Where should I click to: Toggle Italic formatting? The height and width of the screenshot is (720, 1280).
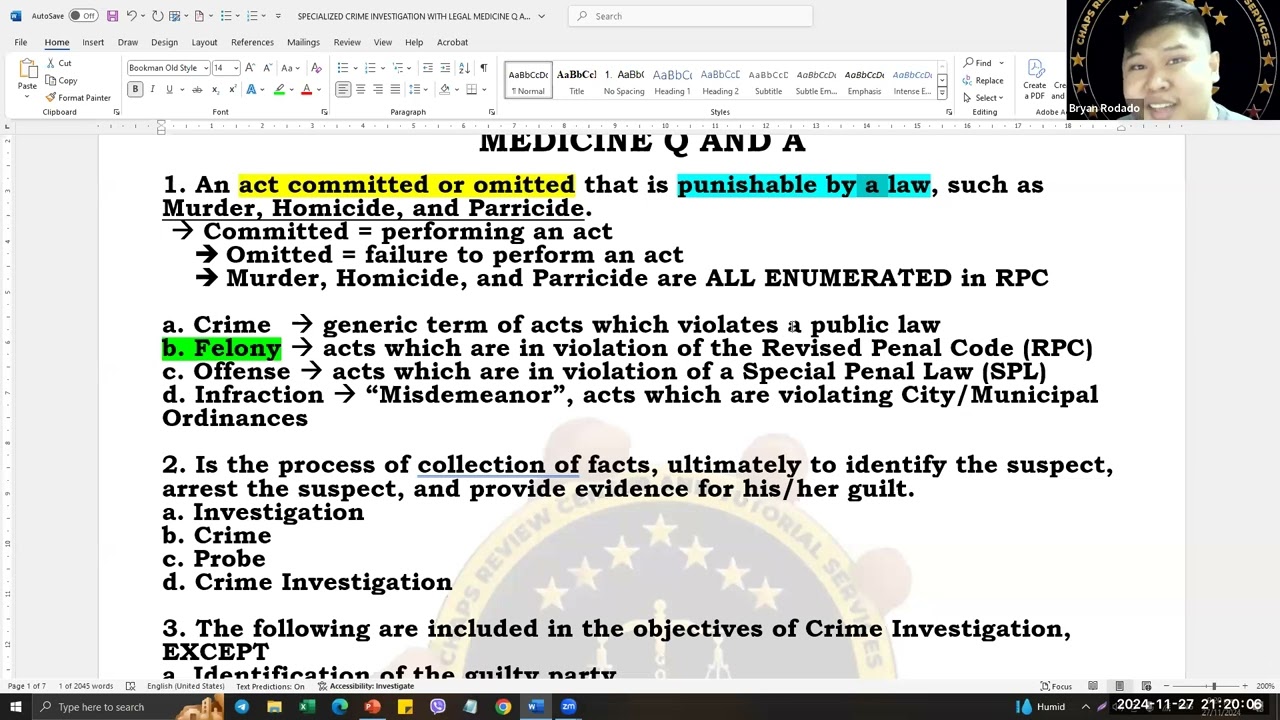pyautogui.click(x=152, y=90)
